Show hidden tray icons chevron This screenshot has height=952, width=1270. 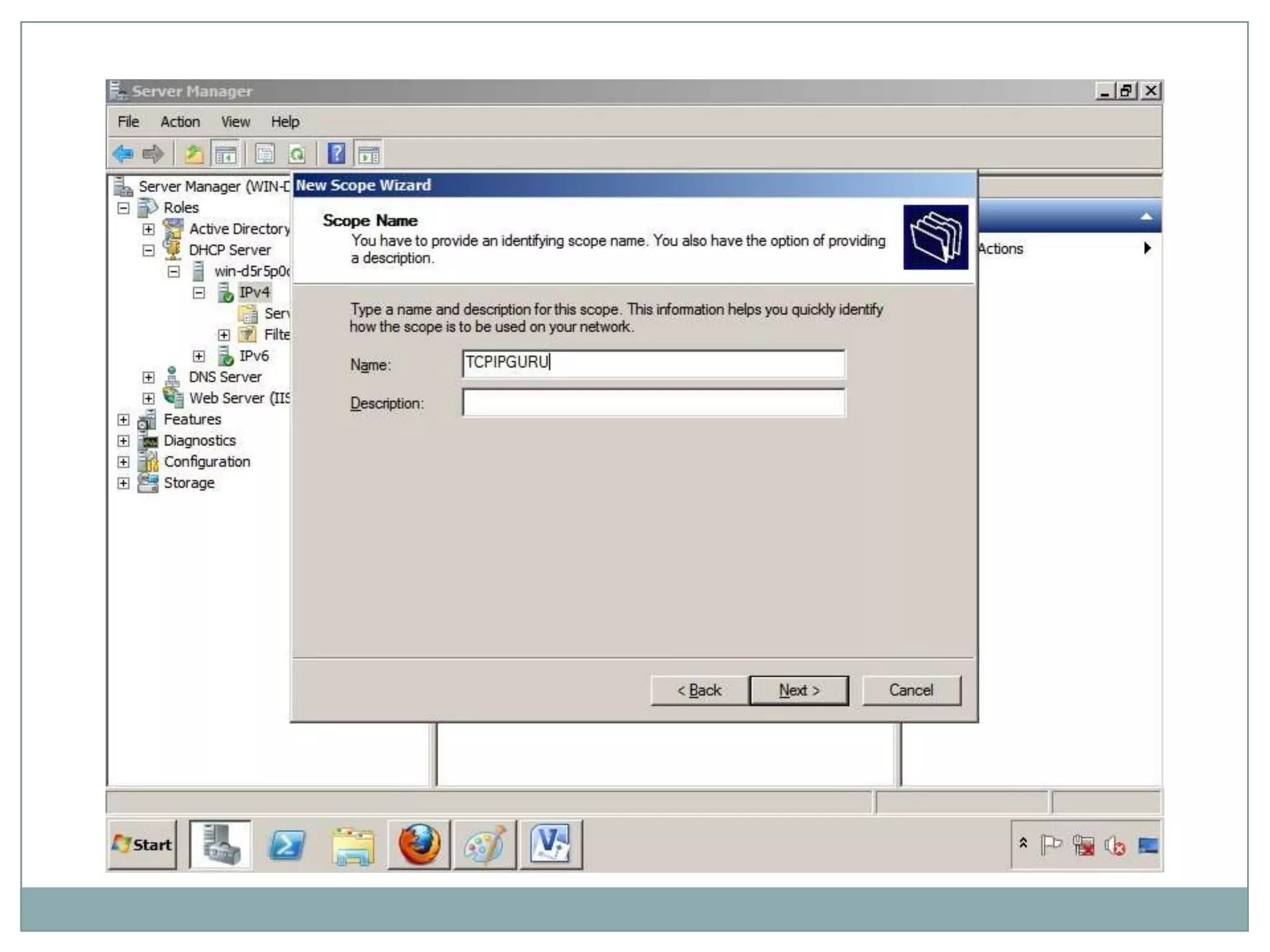[1023, 843]
